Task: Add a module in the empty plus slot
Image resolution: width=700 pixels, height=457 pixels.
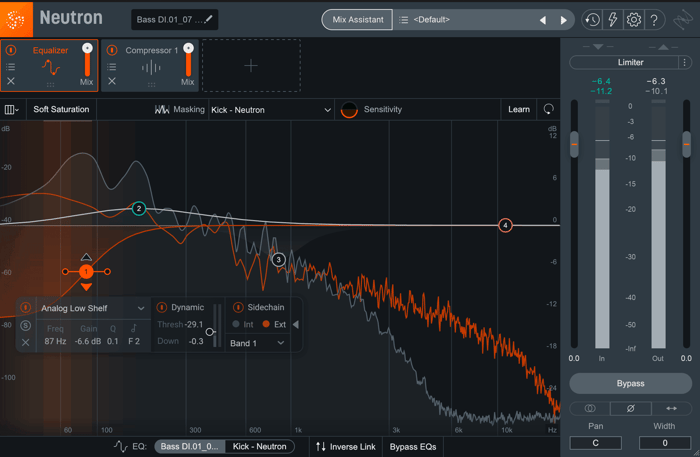Action: pyautogui.click(x=251, y=66)
